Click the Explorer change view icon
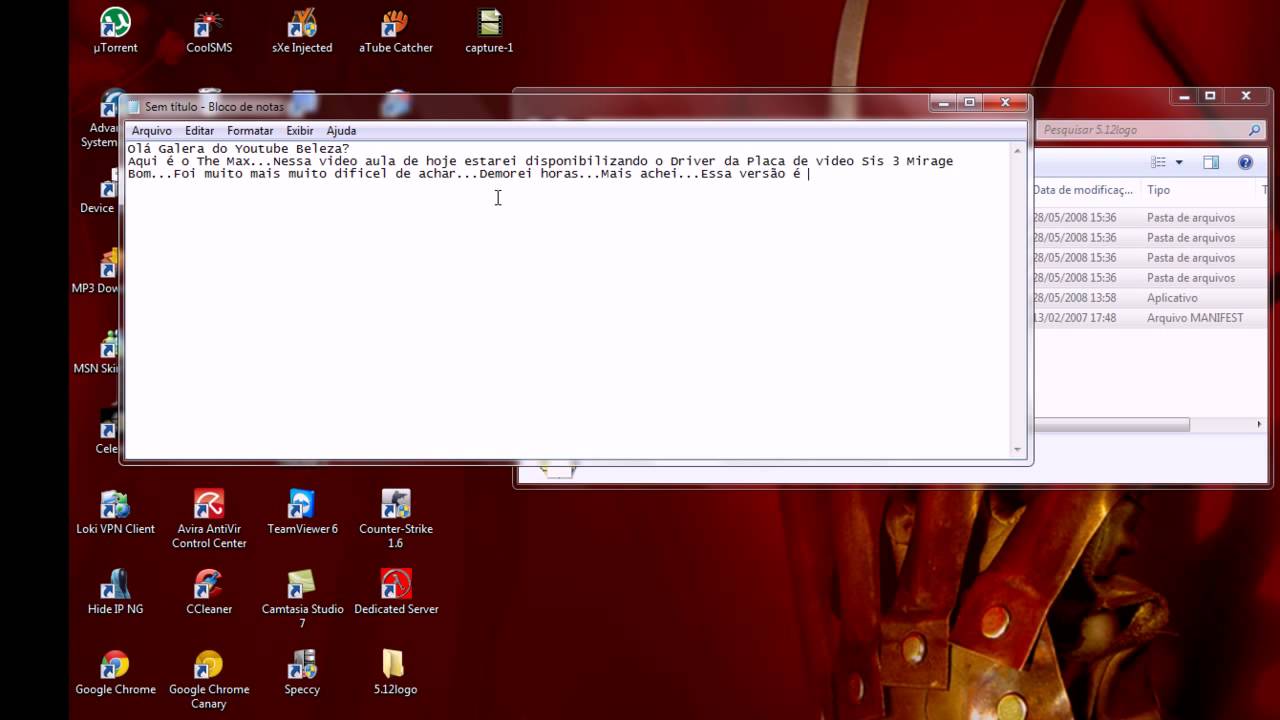This screenshot has height=720, width=1280. tap(1158, 162)
